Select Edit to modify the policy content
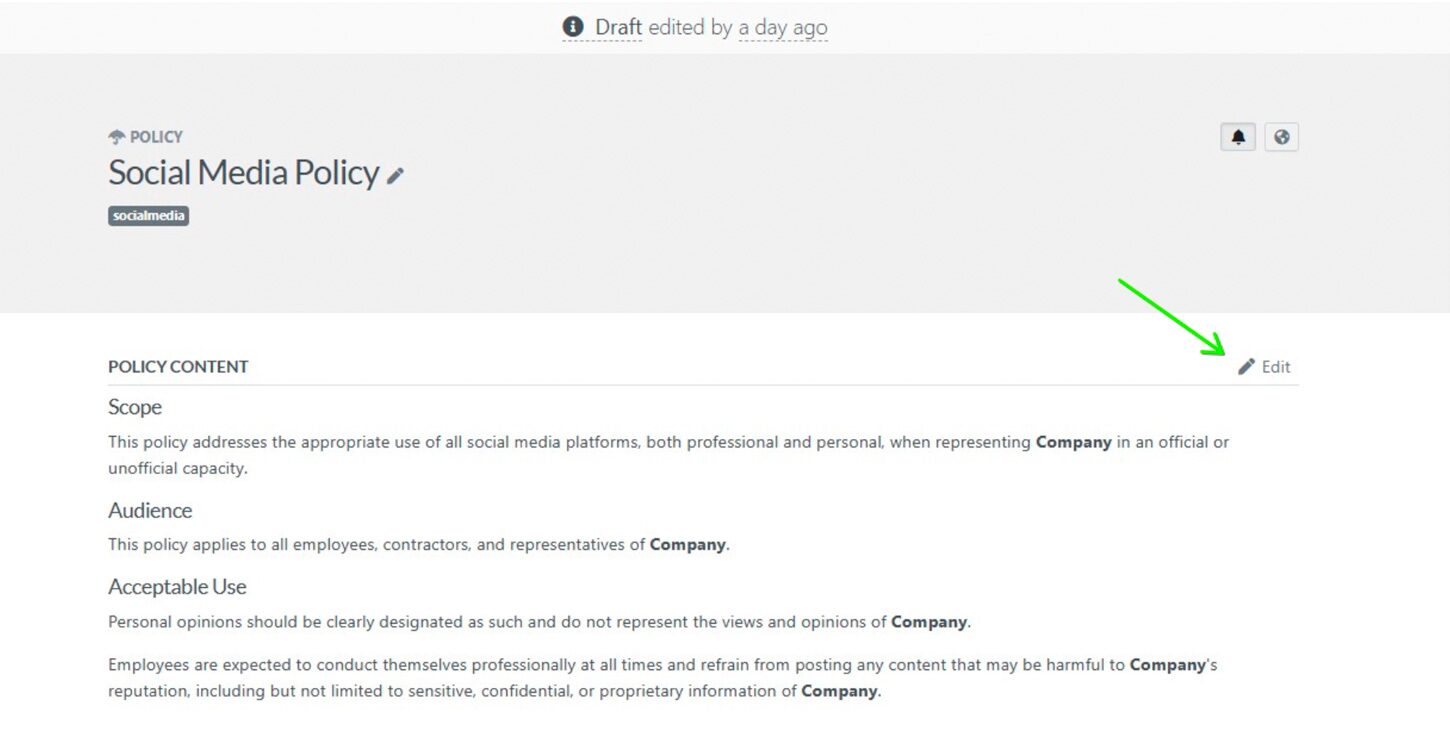The height and width of the screenshot is (746, 1450). click(x=1273, y=366)
